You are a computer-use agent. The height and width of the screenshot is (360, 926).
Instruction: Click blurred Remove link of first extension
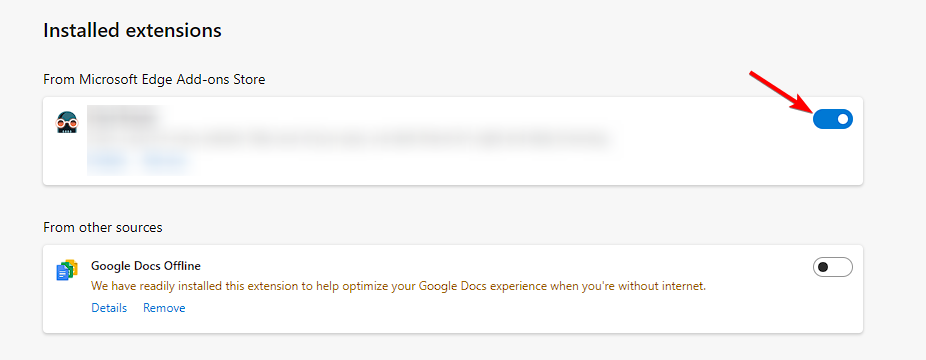pos(164,160)
